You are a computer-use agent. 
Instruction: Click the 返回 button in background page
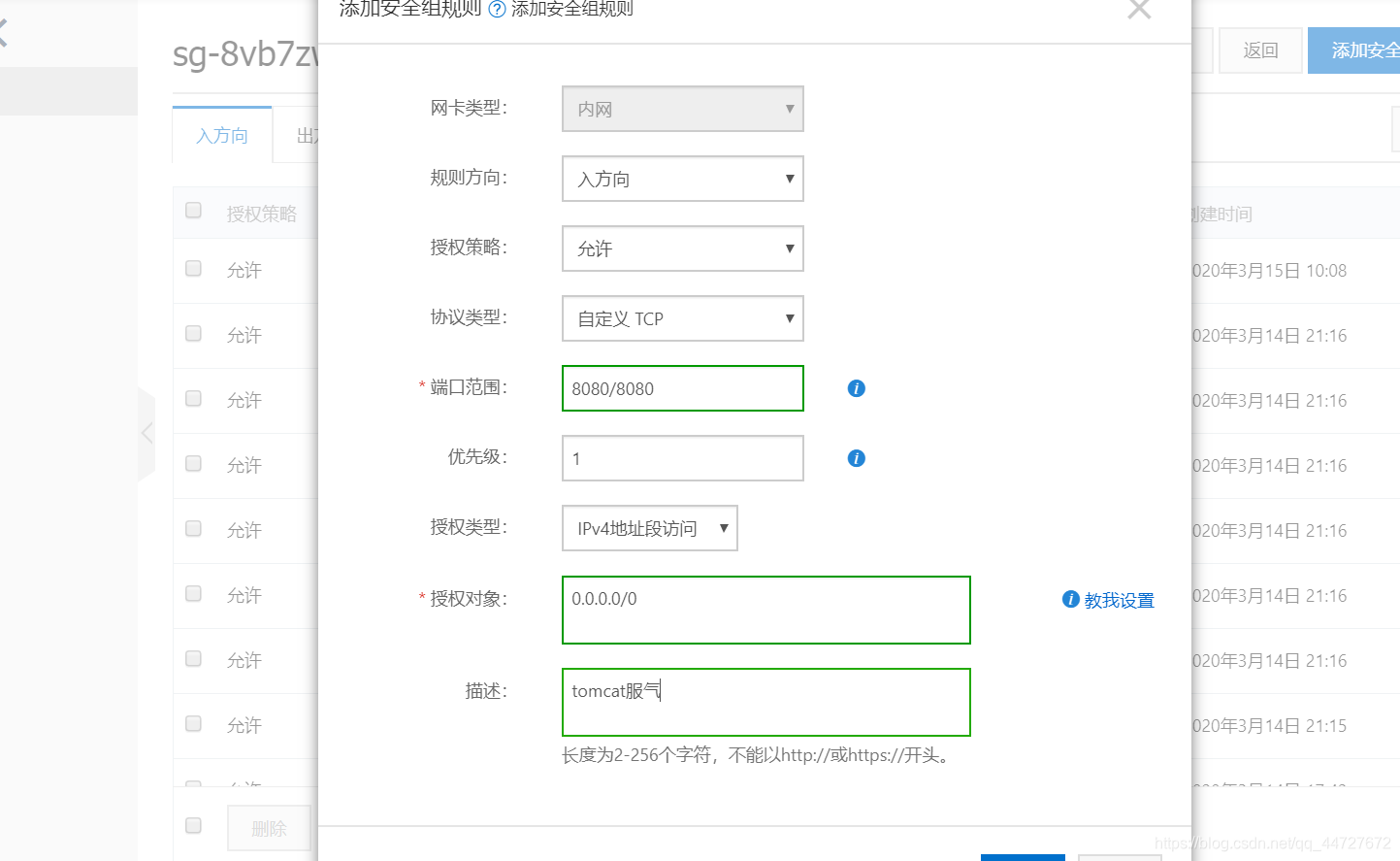tap(1260, 50)
